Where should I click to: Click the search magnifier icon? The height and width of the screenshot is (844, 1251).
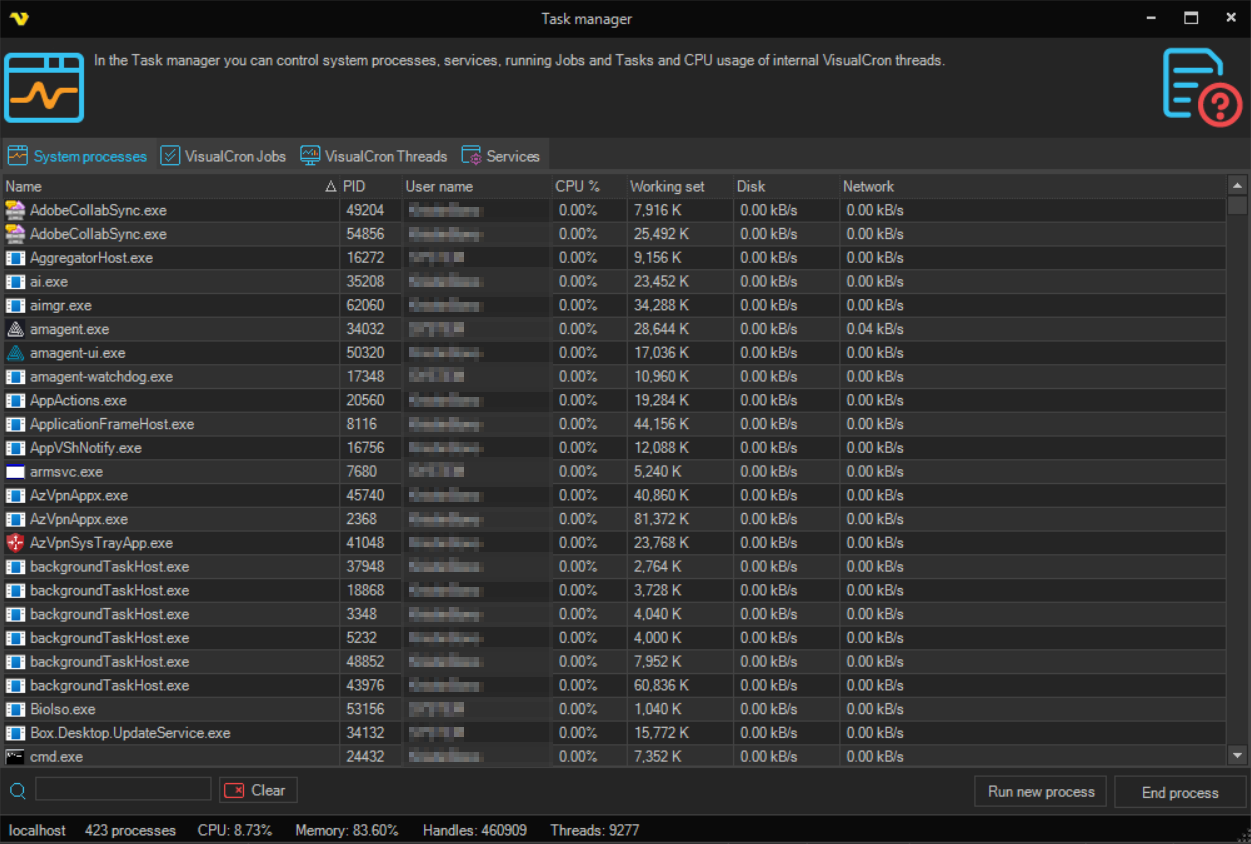point(17,791)
